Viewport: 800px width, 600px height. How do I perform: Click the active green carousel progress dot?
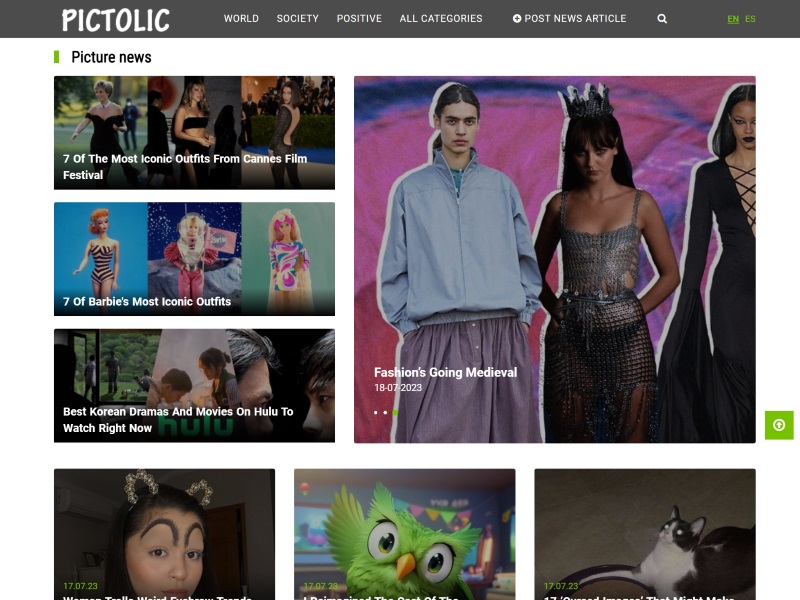click(x=395, y=412)
